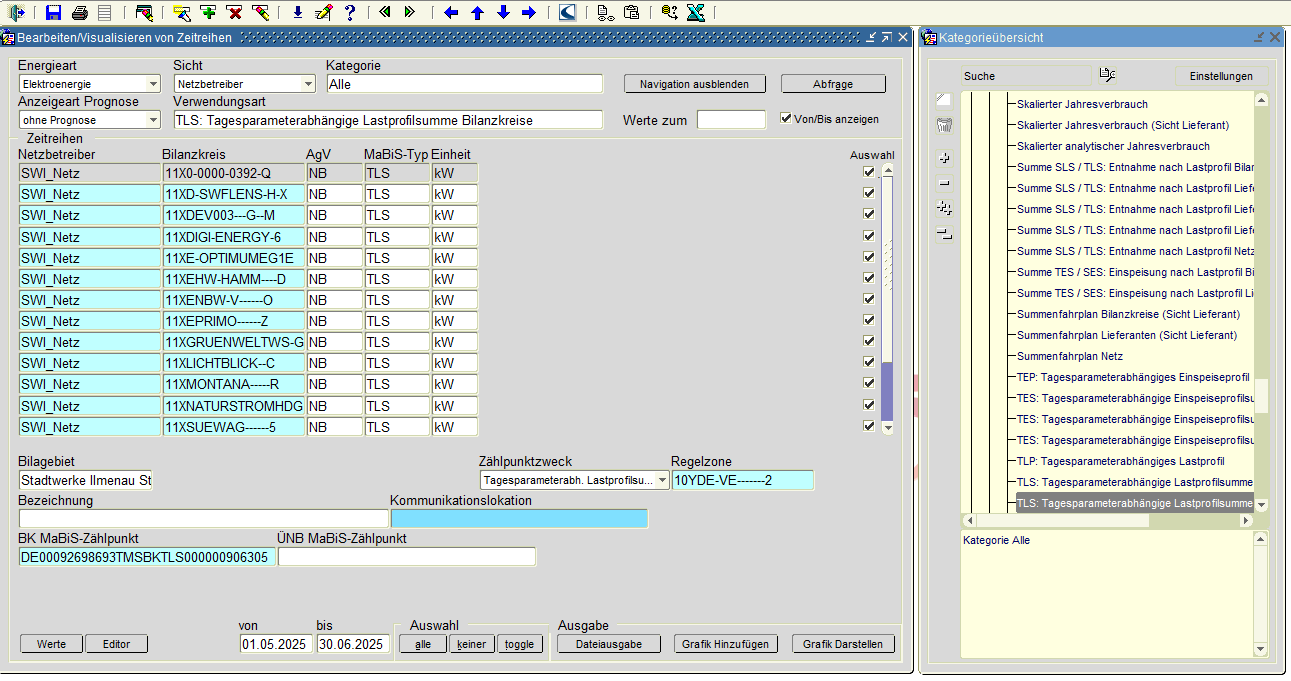This screenshot has height=681, width=1291.
Task: Open the Zählpunktzweck dropdown
Action: click(x=663, y=481)
